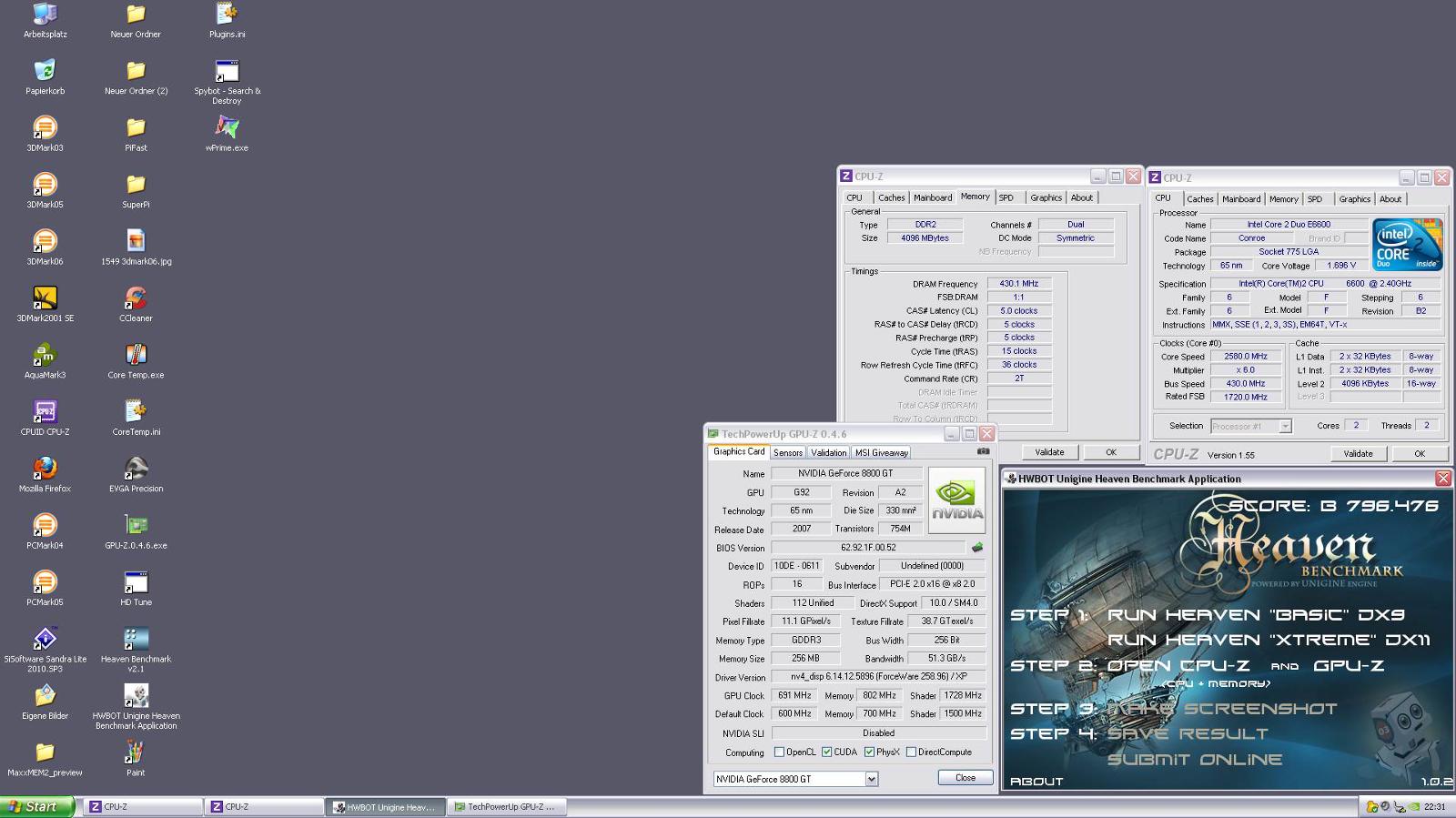Screen dimensions: 1456x818
Task: Click the NVIDIA logo in GPU-Z
Action: (x=956, y=500)
